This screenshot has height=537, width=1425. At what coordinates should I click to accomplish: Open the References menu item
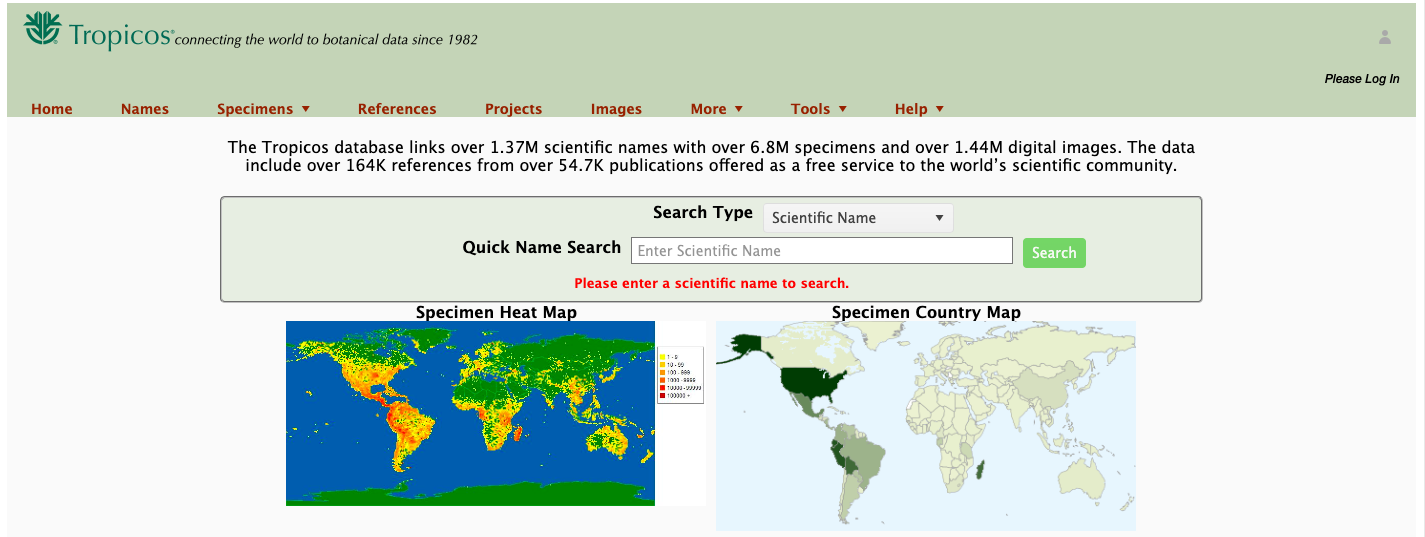click(397, 109)
